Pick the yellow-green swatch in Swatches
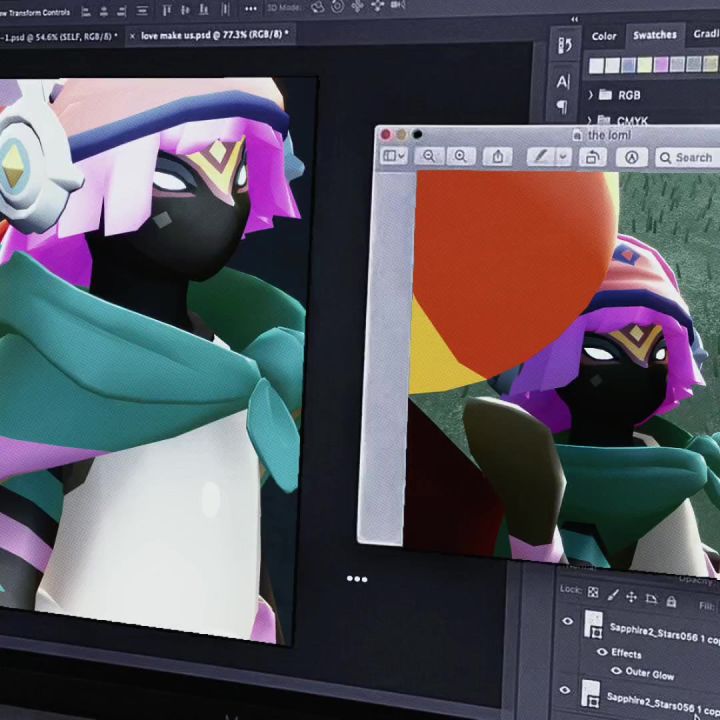The width and height of the screenshot is (720, 720). tap(644, 65)
